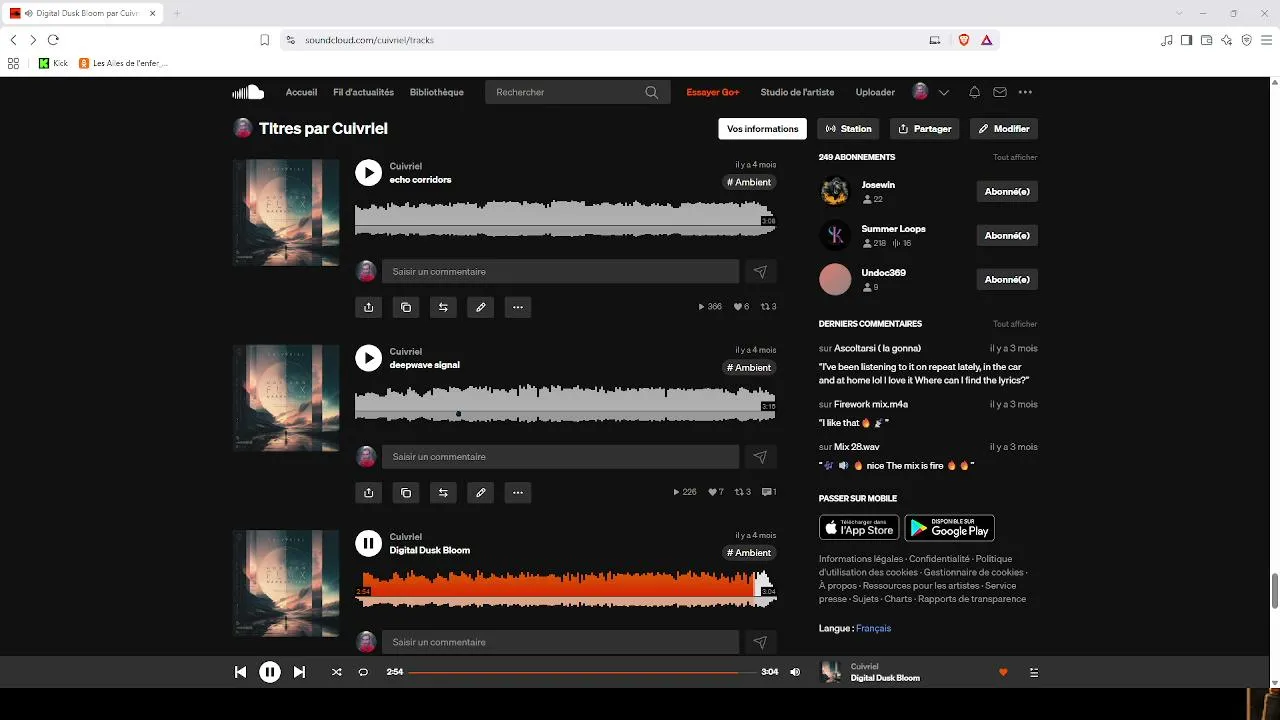Unfollow Josewin via Abonné(e) button
This screenshot has width=1280, height=720.
click(x=1007, y=192)
